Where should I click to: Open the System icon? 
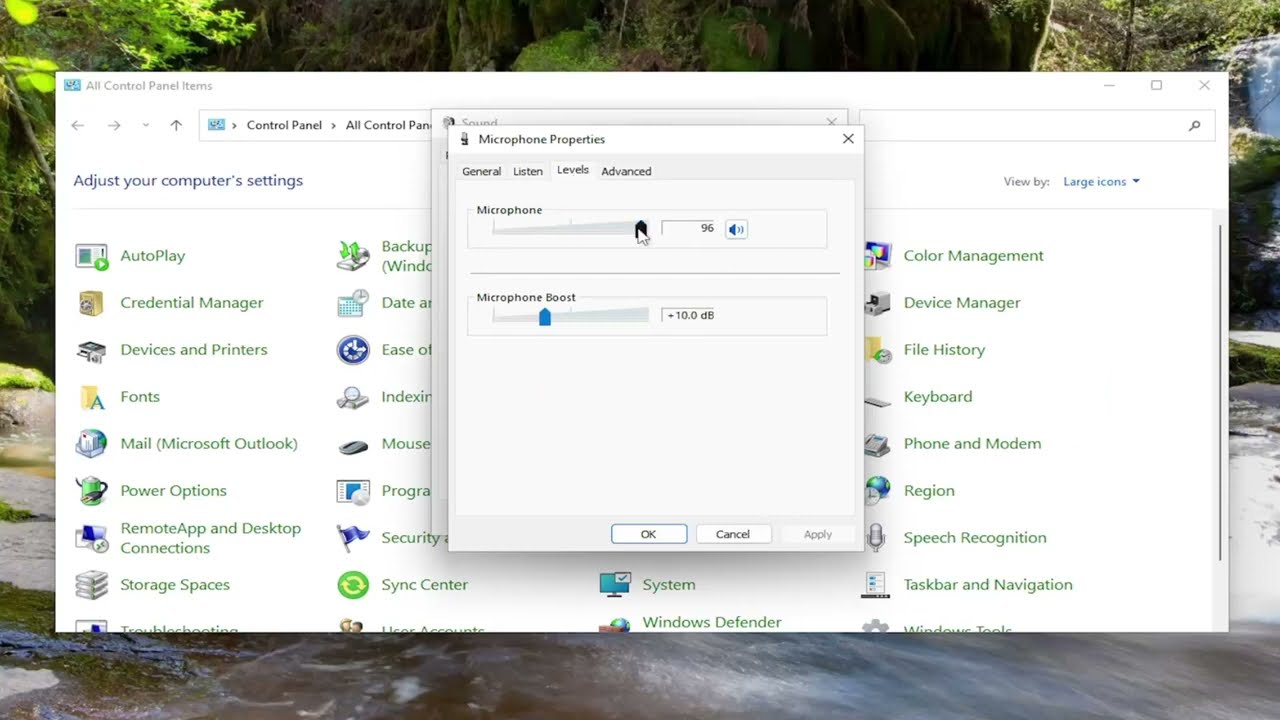pos(615,585)
